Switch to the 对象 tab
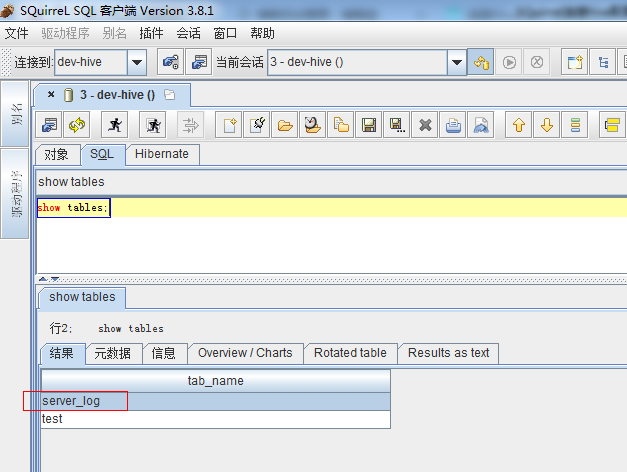This screenshot has width=627, height=472. 56,154
